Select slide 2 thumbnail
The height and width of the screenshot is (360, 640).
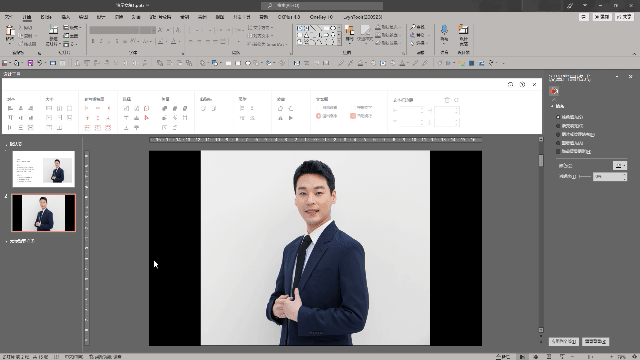(44, 213)
